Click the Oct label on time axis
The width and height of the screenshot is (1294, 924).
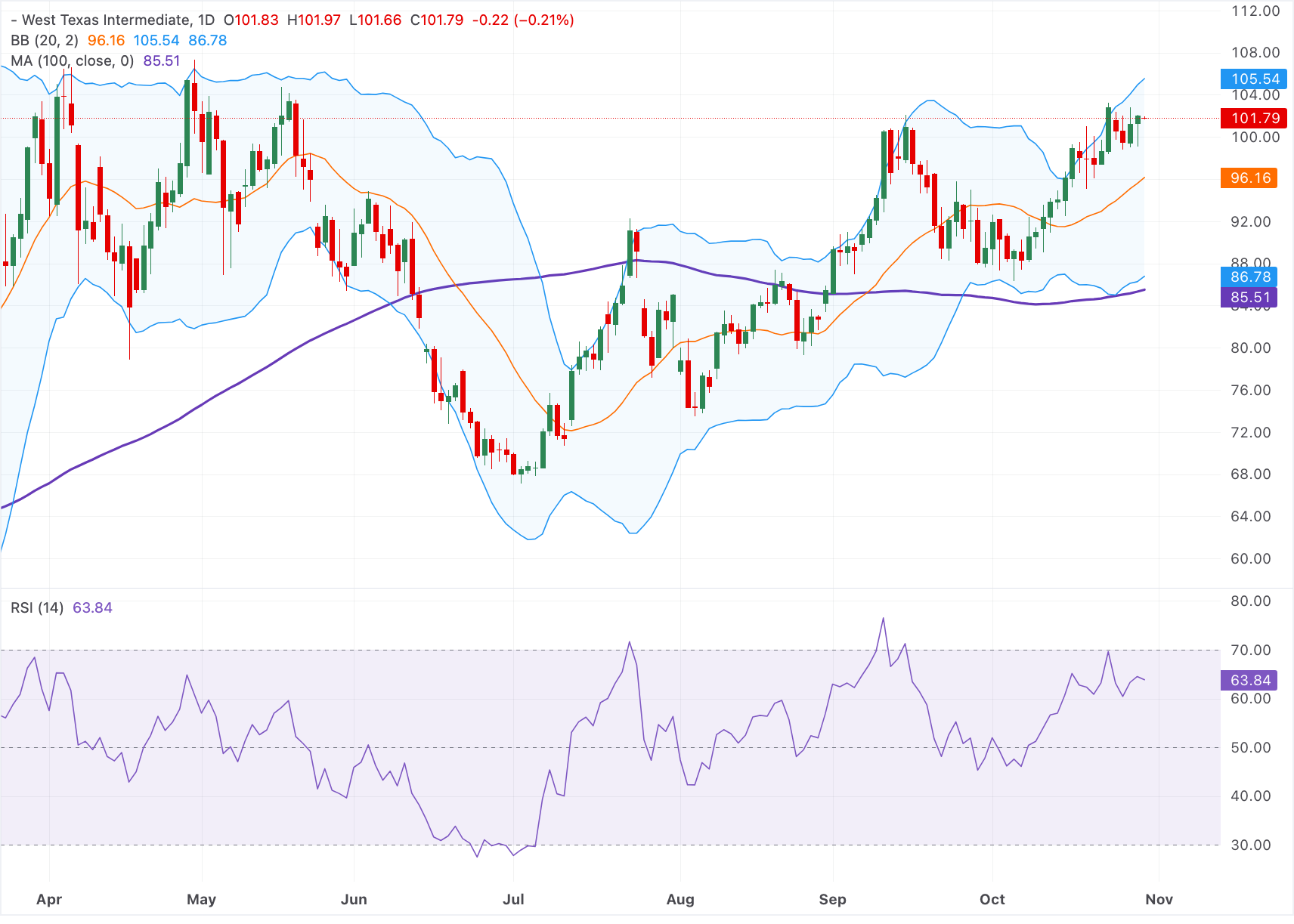click(992, 900)
